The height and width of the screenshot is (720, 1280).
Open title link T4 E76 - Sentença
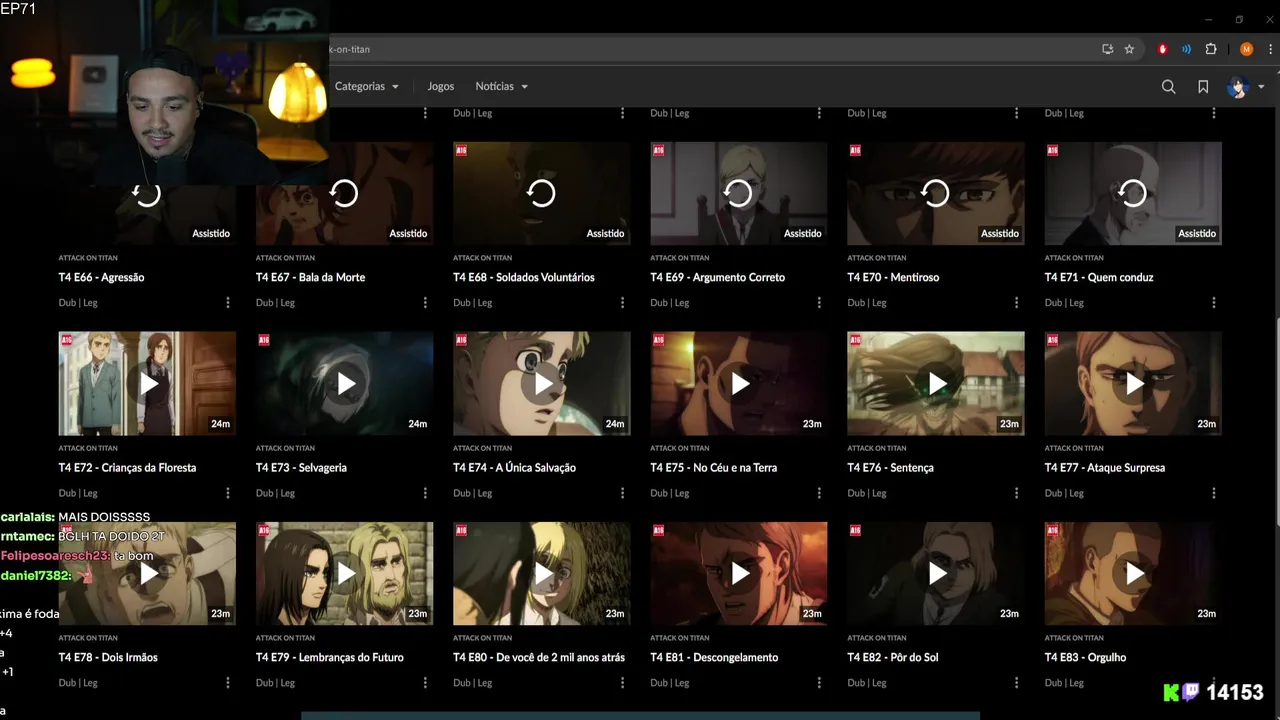890,467
